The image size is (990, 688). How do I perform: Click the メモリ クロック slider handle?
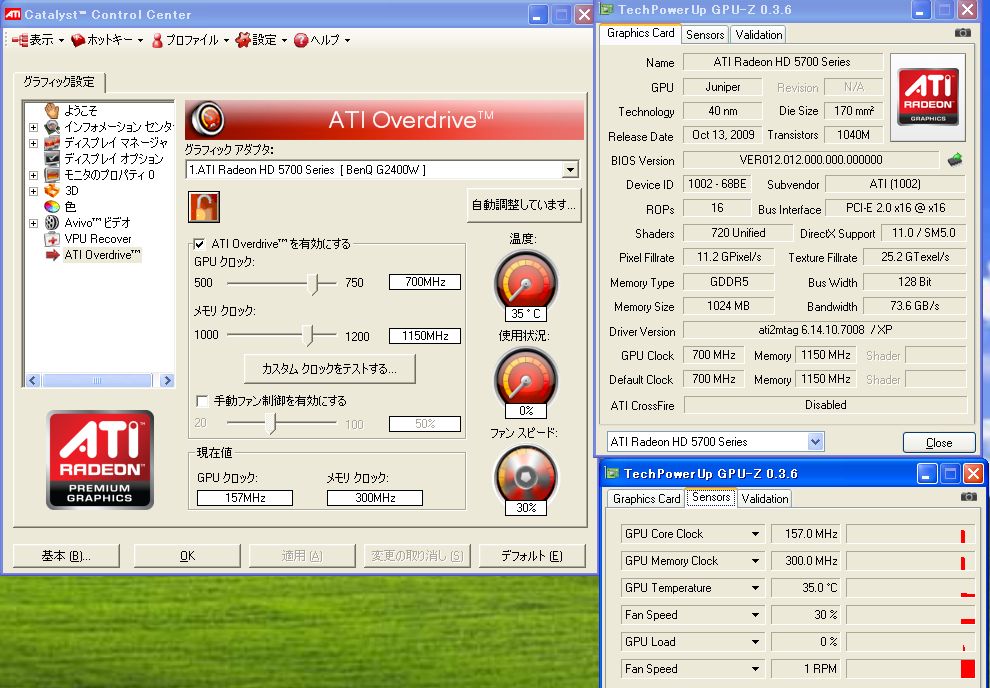tap(307, 335)
